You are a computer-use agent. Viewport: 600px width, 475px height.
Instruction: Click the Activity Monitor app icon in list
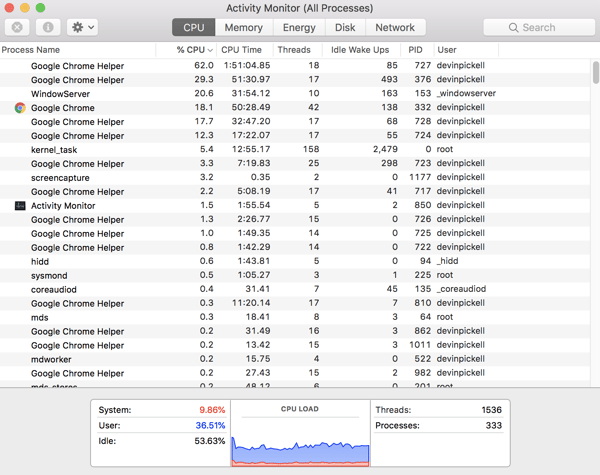[20, 206]
